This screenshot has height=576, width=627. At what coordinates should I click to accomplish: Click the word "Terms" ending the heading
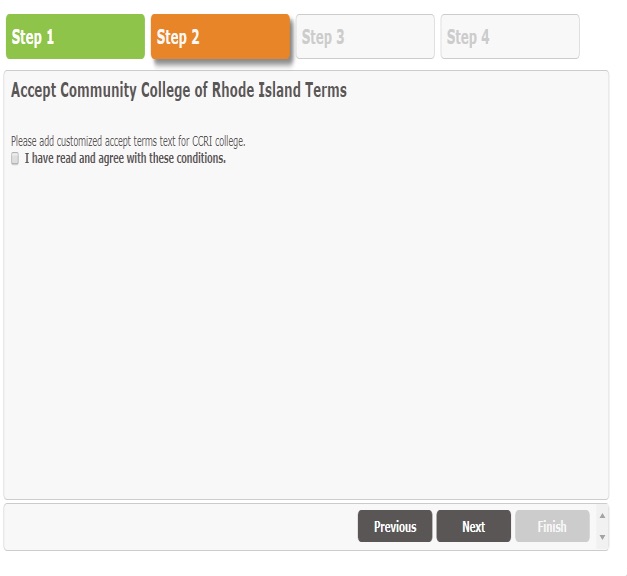[x=325, y=90]
